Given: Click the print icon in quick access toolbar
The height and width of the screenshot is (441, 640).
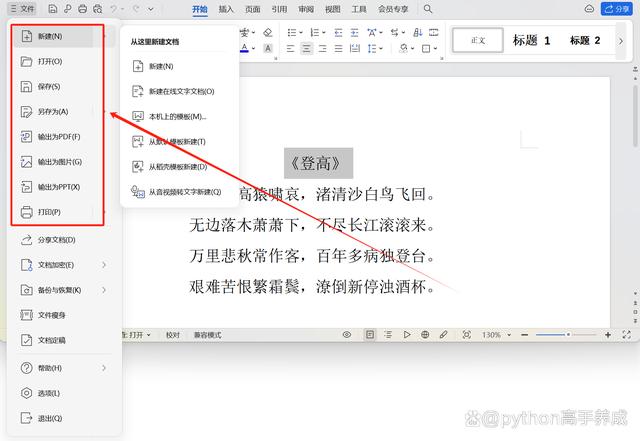Looking at the screenshot, I should [x=82, y=9].
